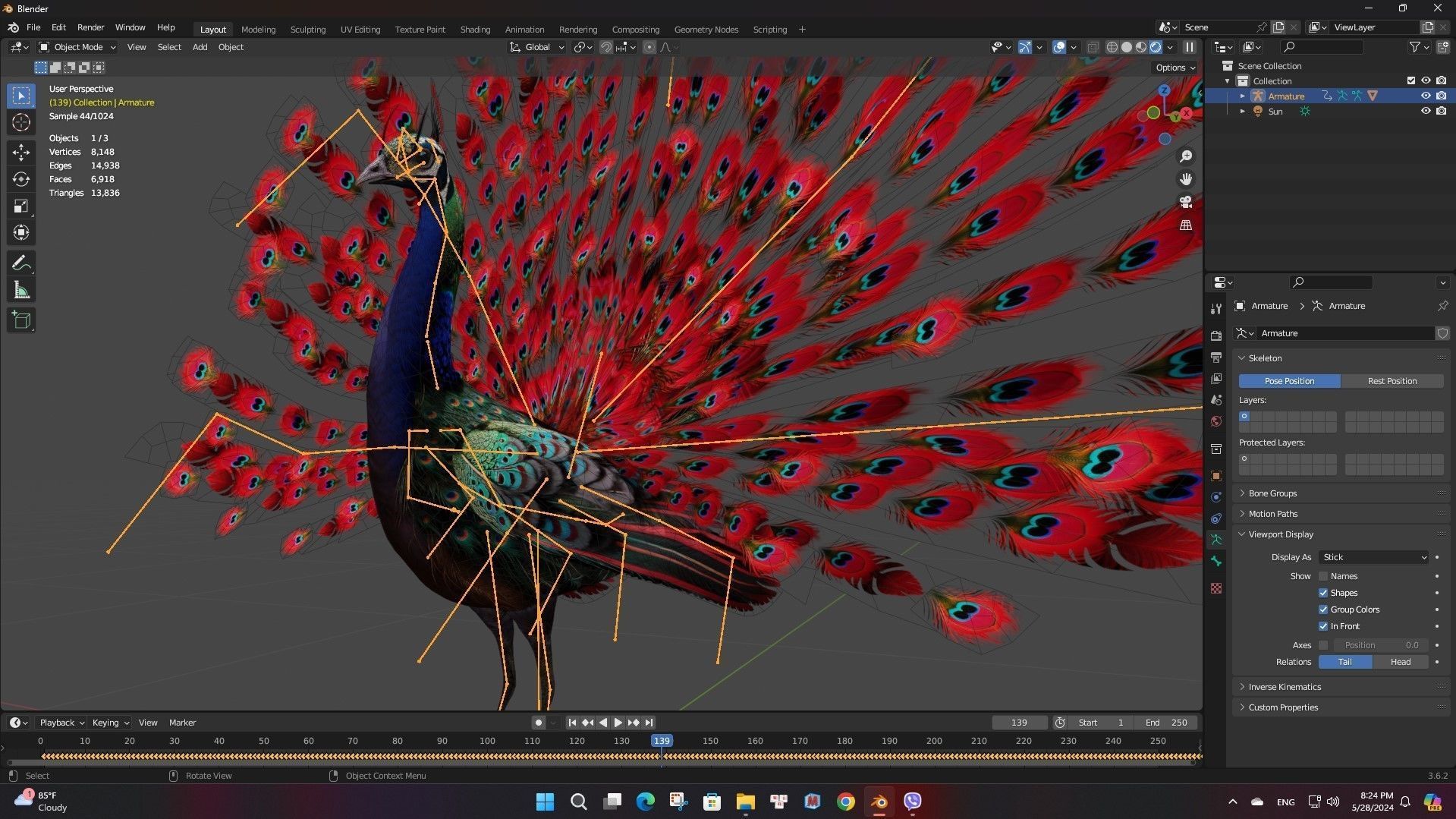Toggle X-Ray display

pos(1093,47)
